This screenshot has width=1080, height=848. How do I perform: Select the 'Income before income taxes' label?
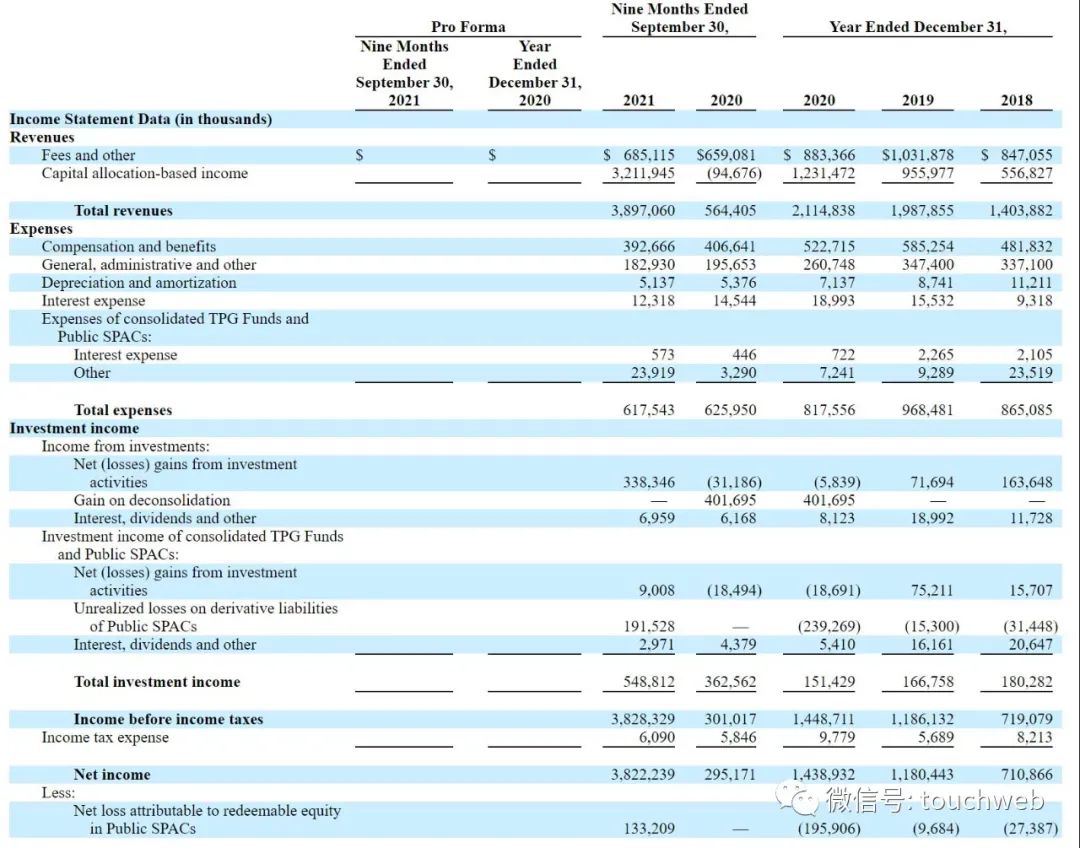(169, 719)
